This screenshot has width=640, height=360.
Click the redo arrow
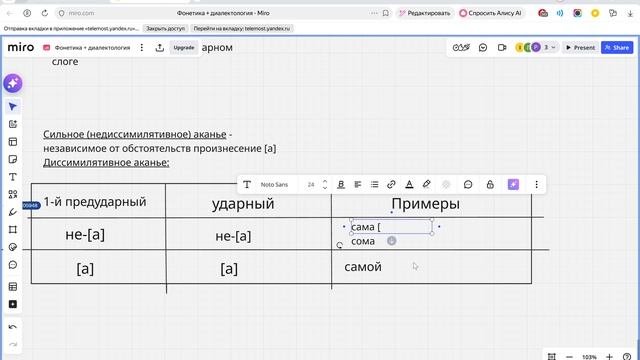13,344
